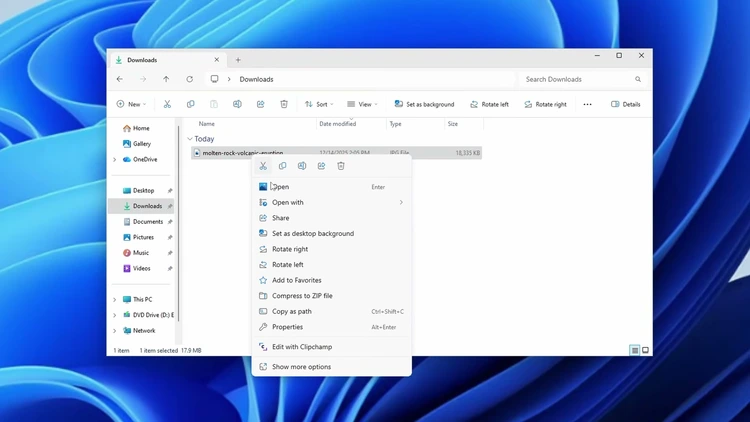Click the toolbar Rotate right button
750x422 pixels.
point(545,104)
